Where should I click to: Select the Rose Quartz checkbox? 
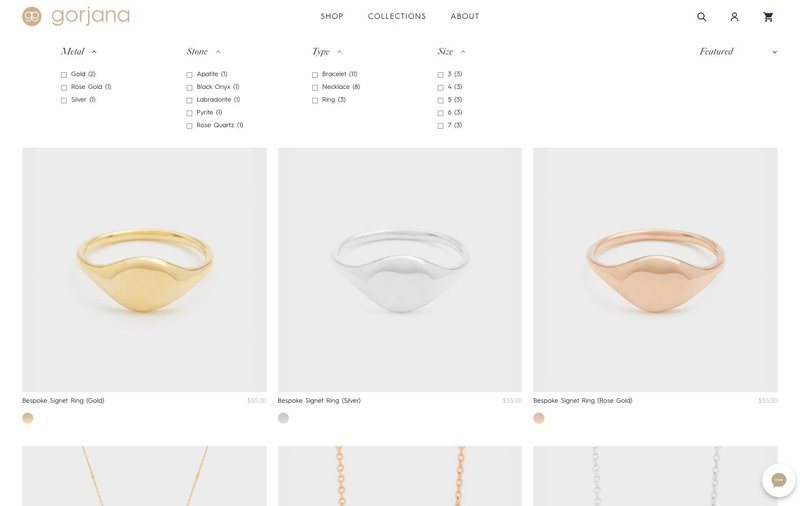189,125
